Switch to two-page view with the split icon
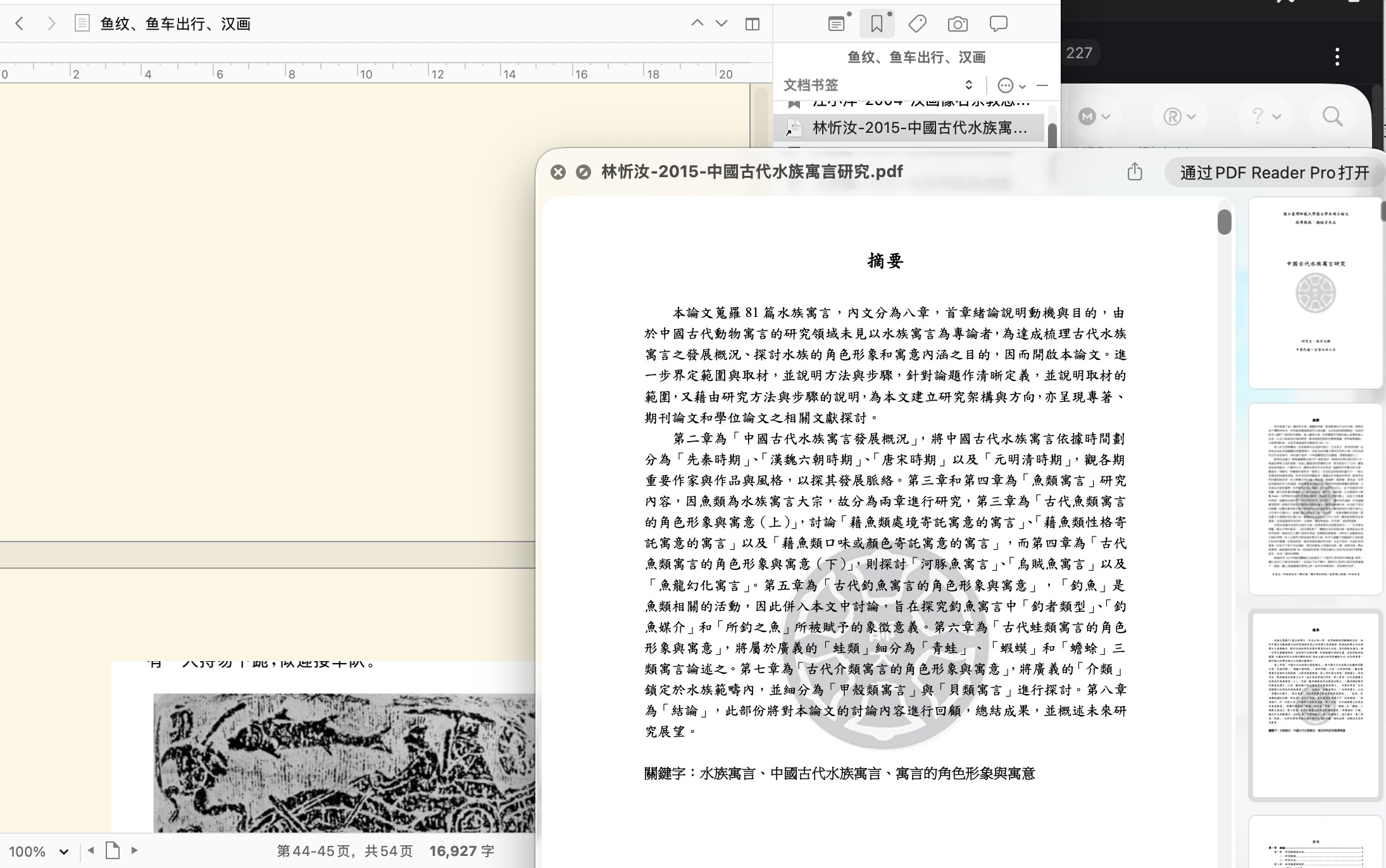 click(x=751, y=23)
